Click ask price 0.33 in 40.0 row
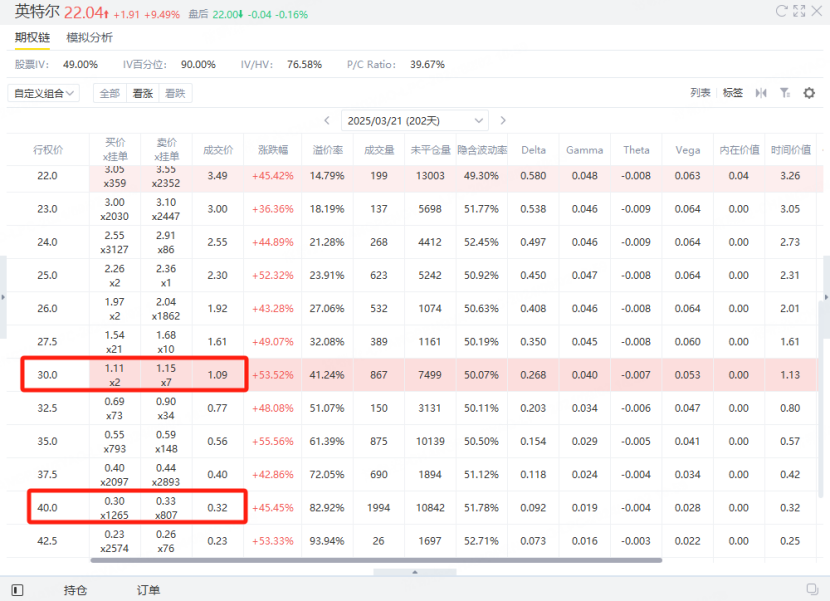The image size is (830, 601). pyautogui.click(x=166, y=501)
